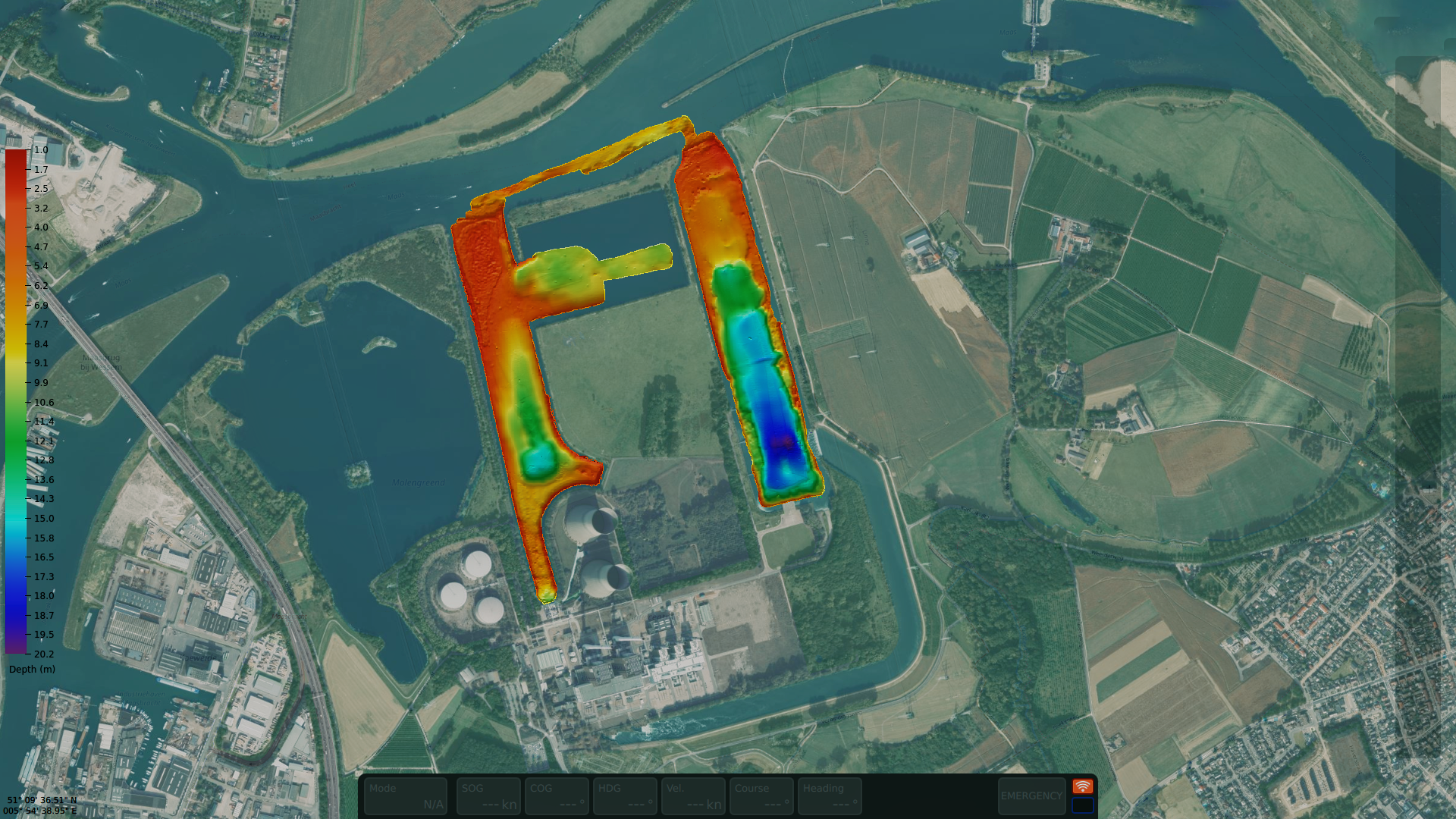Select the 1.0 value atop the depth legend
Image resolution: width=1456 pixels, height=819 pixels.
coord(40,150)
